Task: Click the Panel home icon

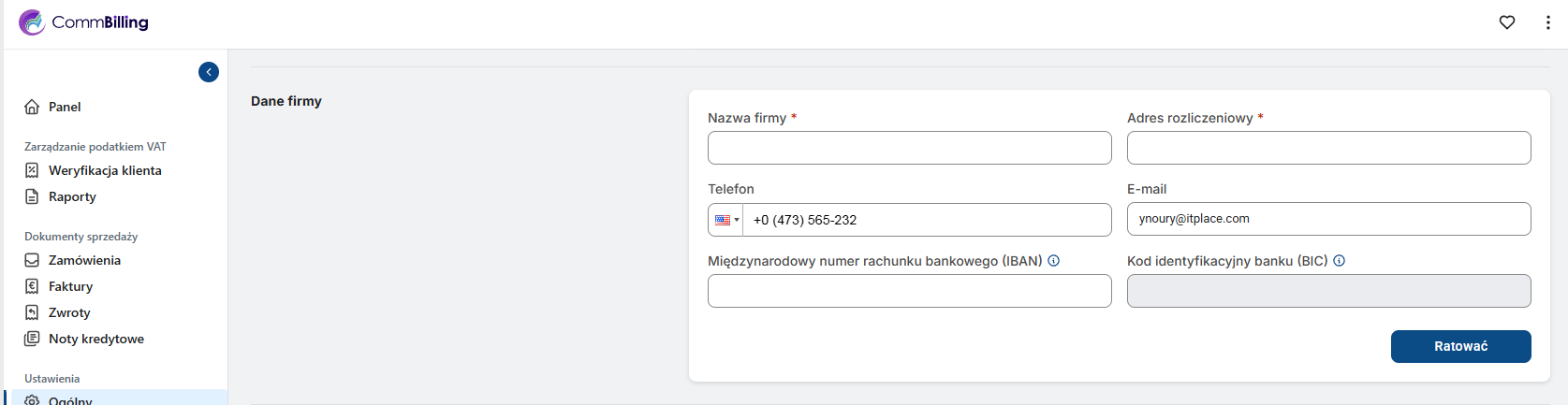Action: point(32,107)
